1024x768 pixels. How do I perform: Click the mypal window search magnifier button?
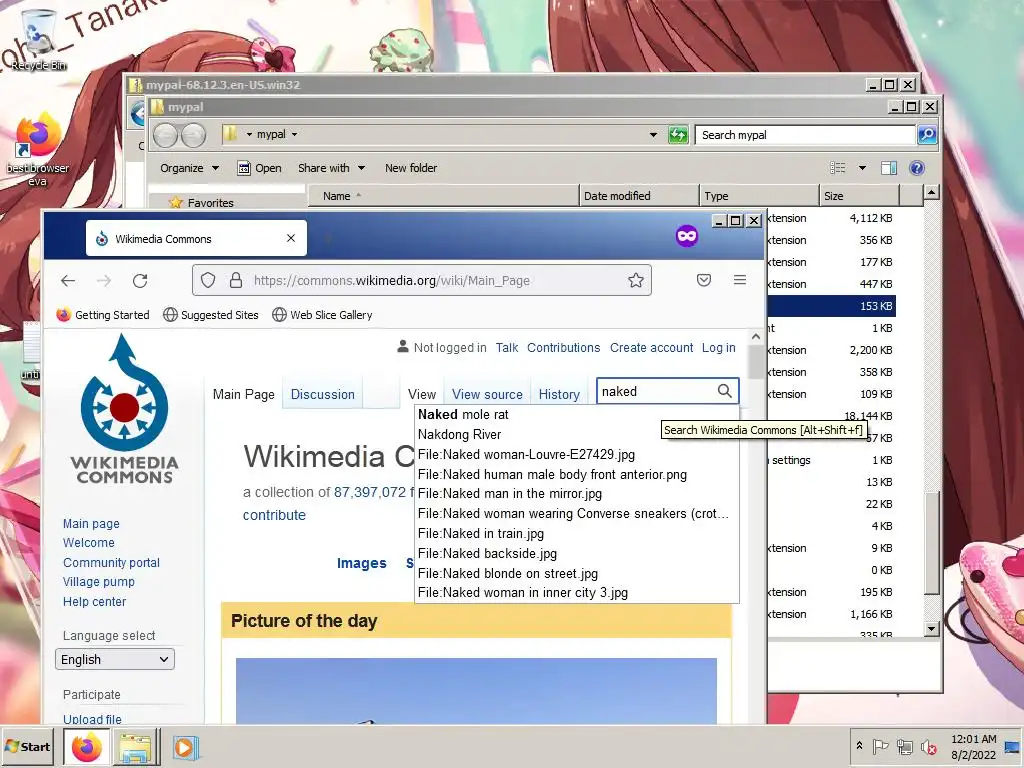coord(927,135)
